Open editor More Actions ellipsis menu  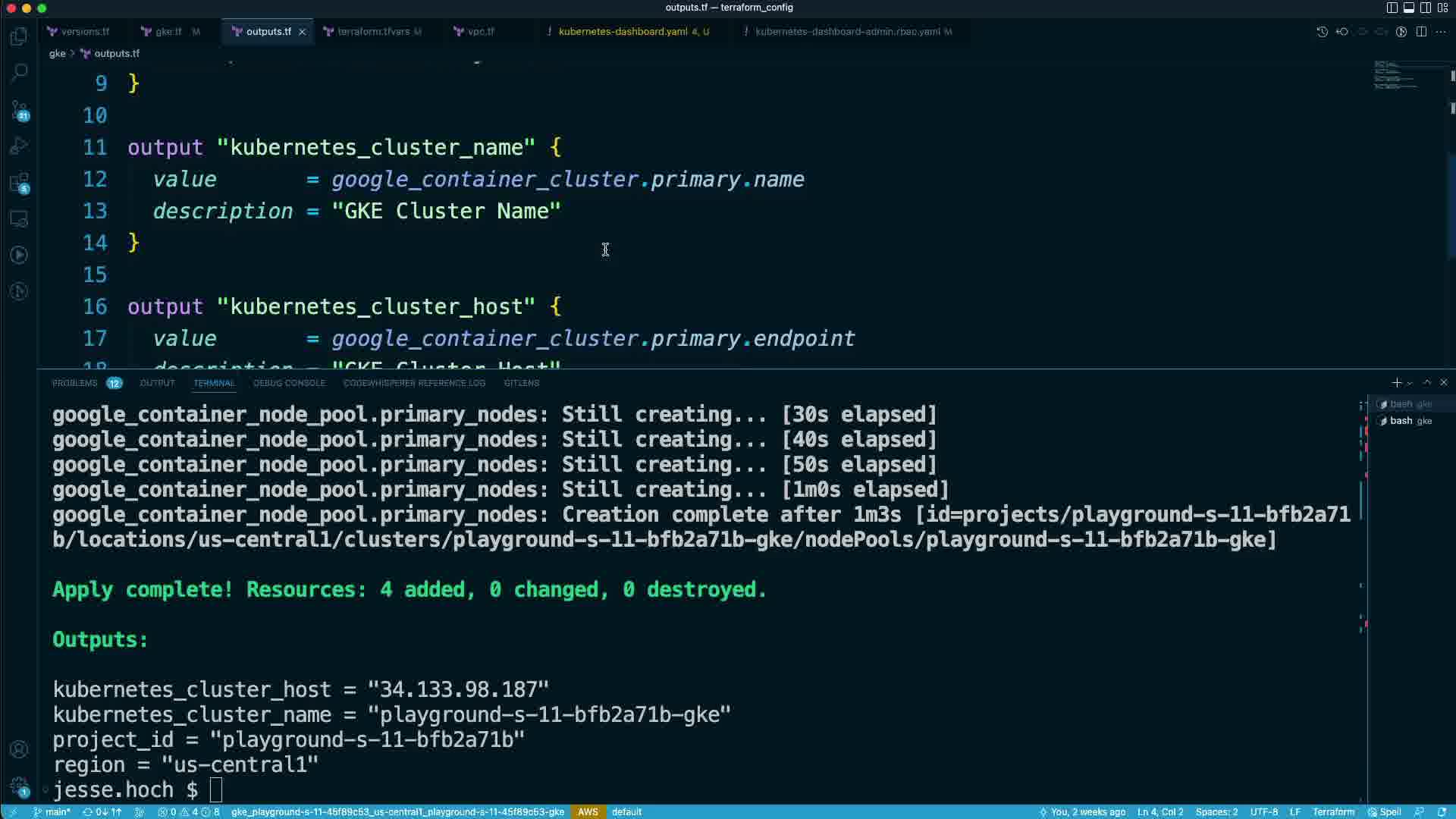tap(1441, 32)
